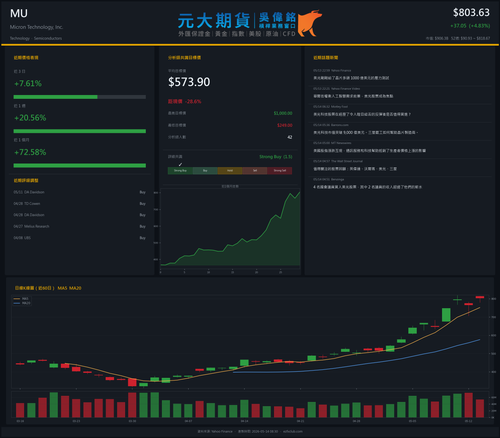Viewport: 500px width, 438px height.
Task: Click the progress bar under +20.56%
Action: [x=80, y=131]
